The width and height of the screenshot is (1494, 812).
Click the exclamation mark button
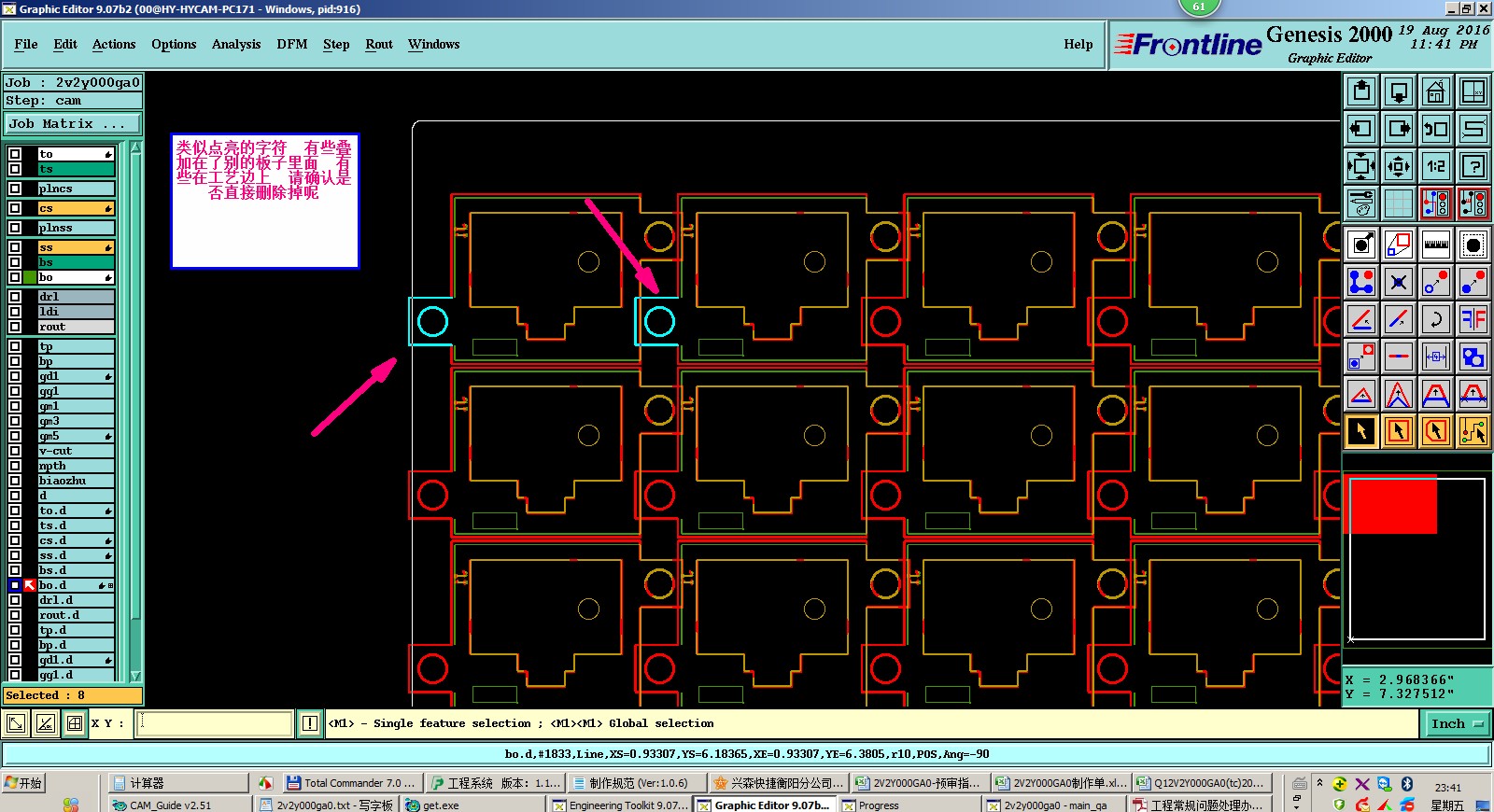(310, 723)
